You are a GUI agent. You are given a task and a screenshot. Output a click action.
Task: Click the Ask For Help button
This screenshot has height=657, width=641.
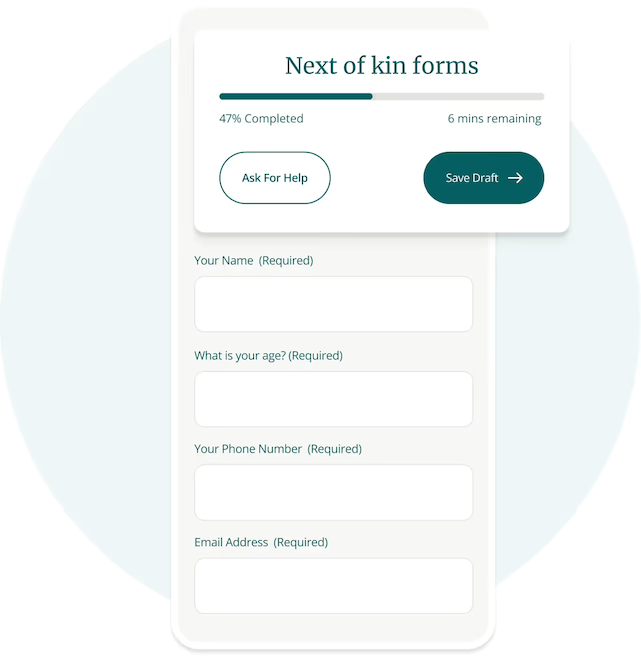tap(275, 178)
